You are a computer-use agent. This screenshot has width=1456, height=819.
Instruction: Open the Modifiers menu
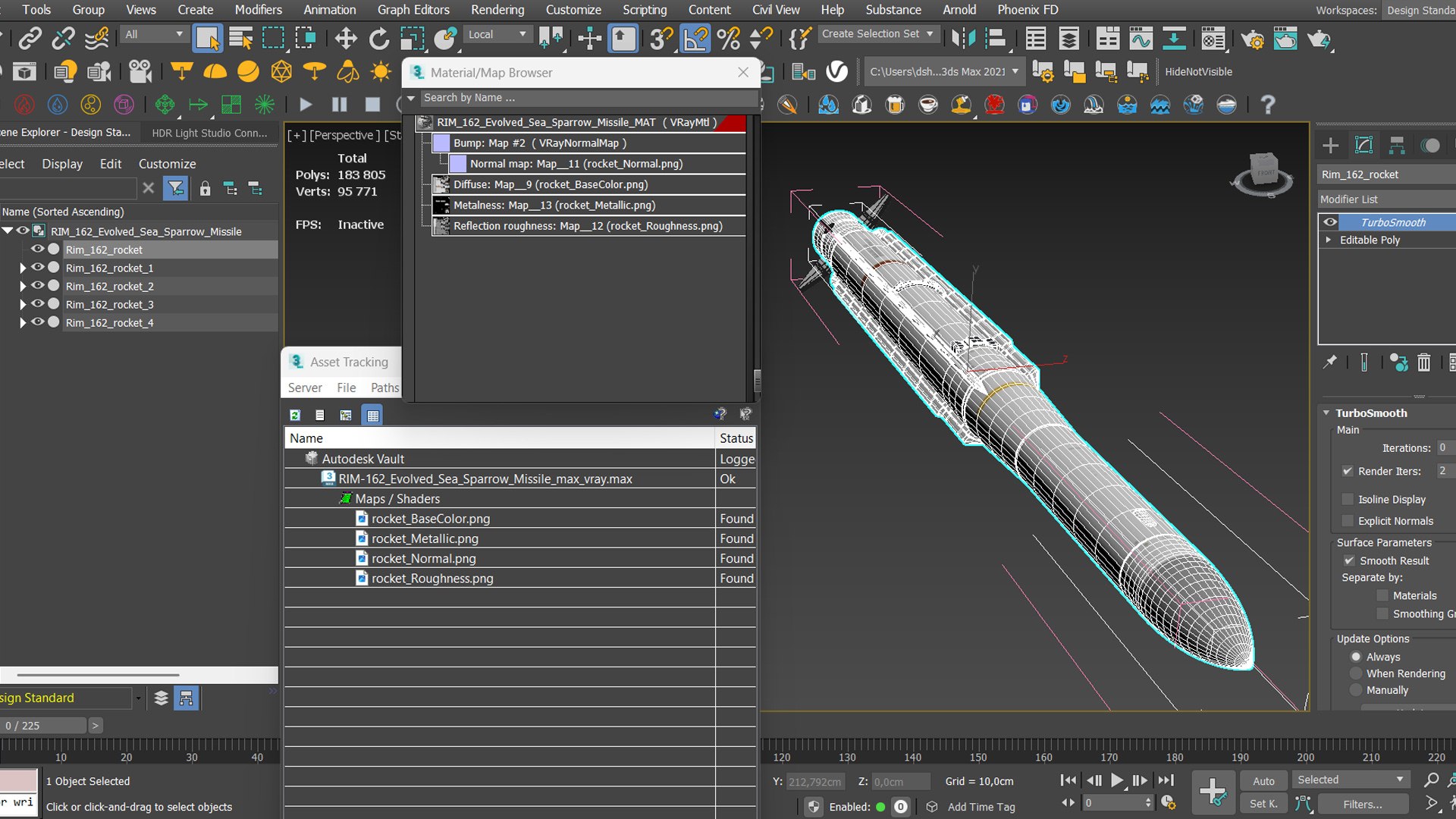coord(258,10)
